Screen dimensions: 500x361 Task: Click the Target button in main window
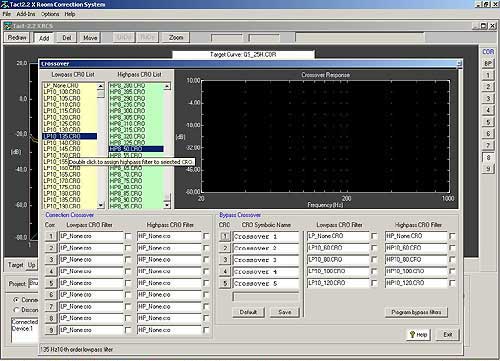click(x=15, y=265)
